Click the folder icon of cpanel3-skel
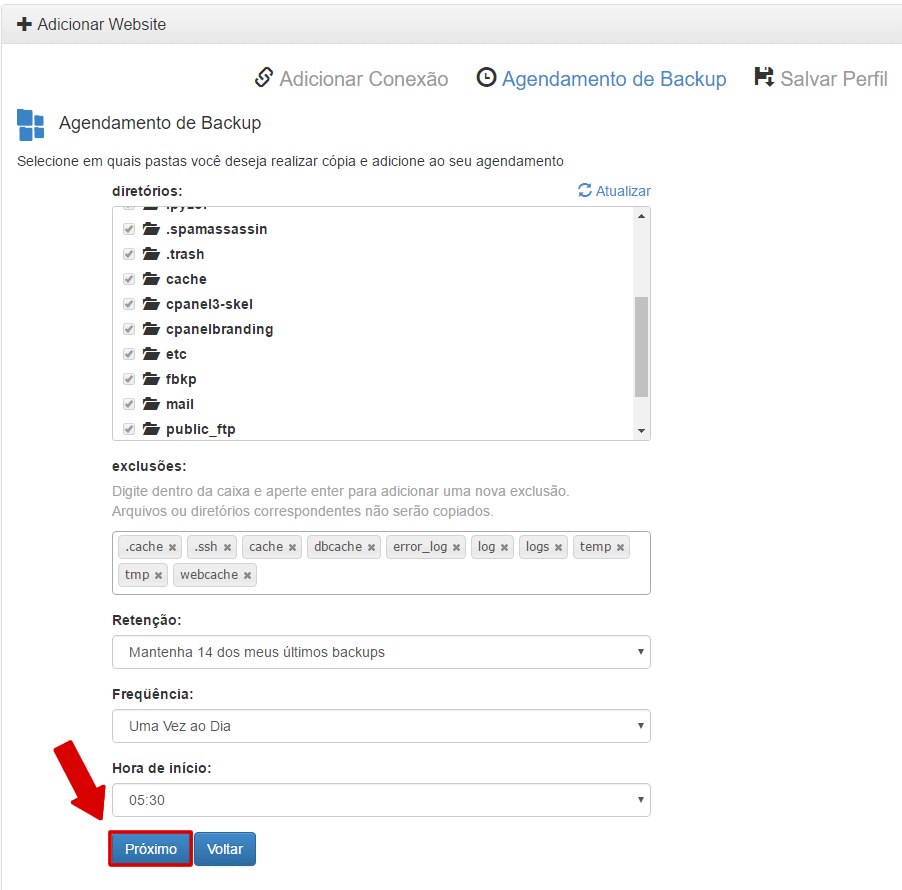The height and width of the screenshot is (890, 902). 151,304
